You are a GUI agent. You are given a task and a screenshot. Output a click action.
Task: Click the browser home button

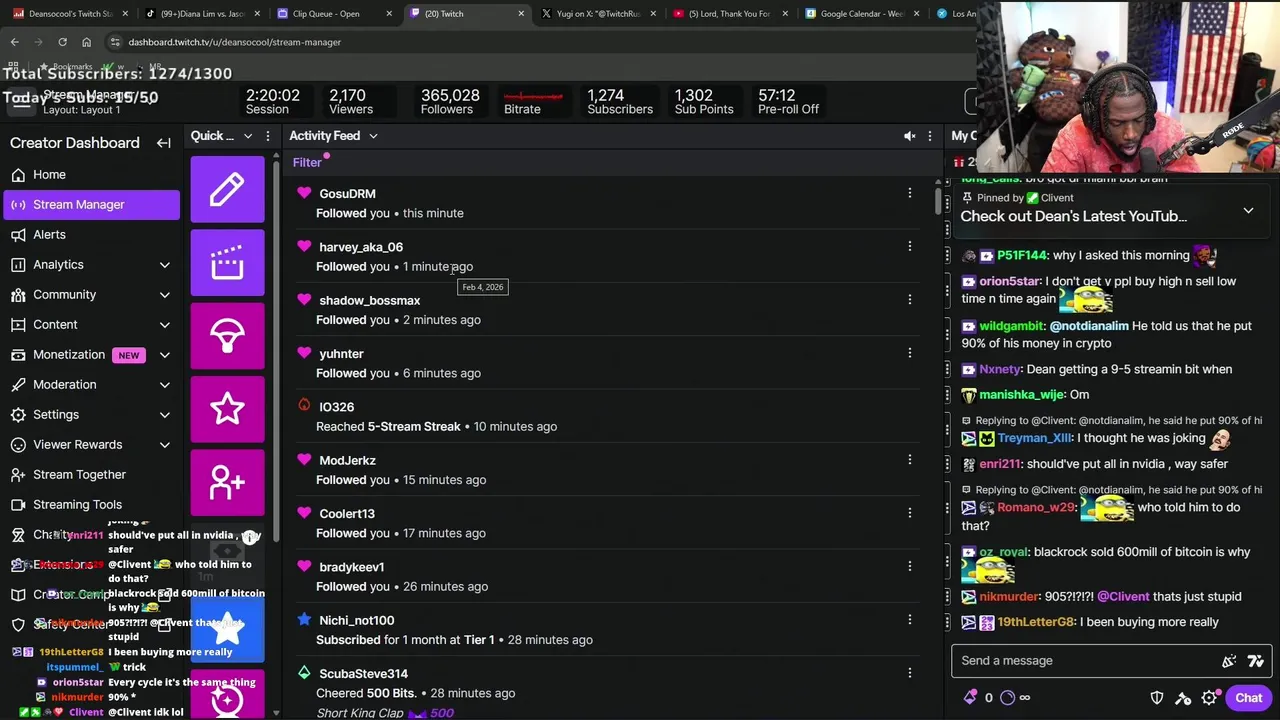[86, 42]
